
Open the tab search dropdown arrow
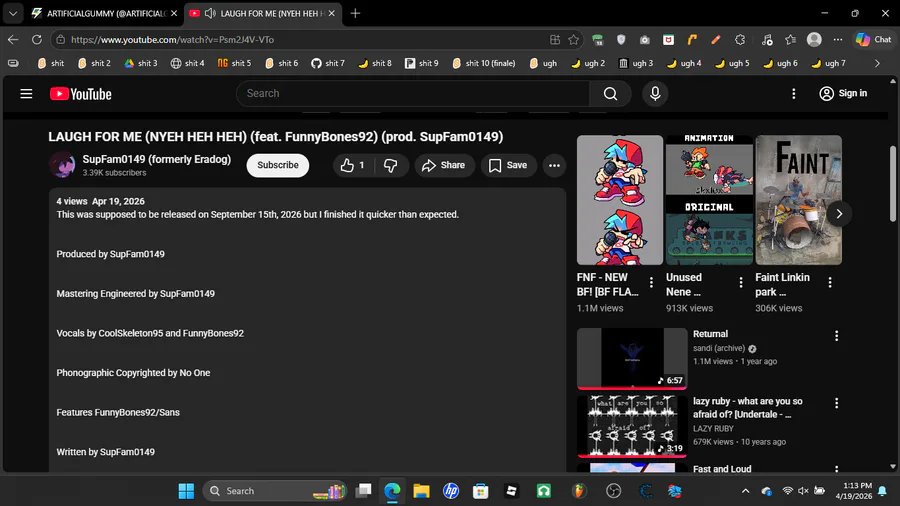point(13,13)
